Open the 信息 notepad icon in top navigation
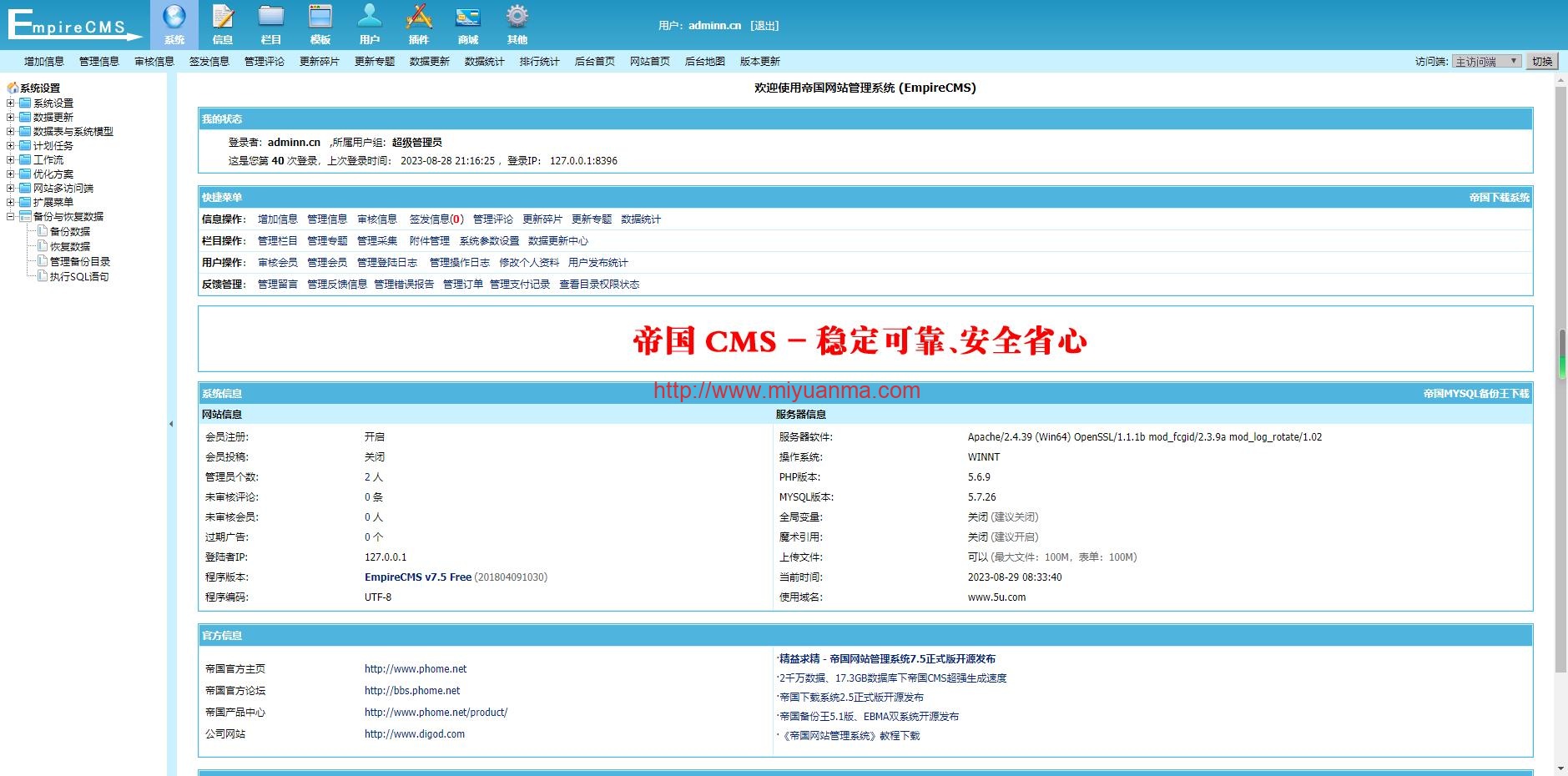The image size is (1568, 776). [223, 17]
